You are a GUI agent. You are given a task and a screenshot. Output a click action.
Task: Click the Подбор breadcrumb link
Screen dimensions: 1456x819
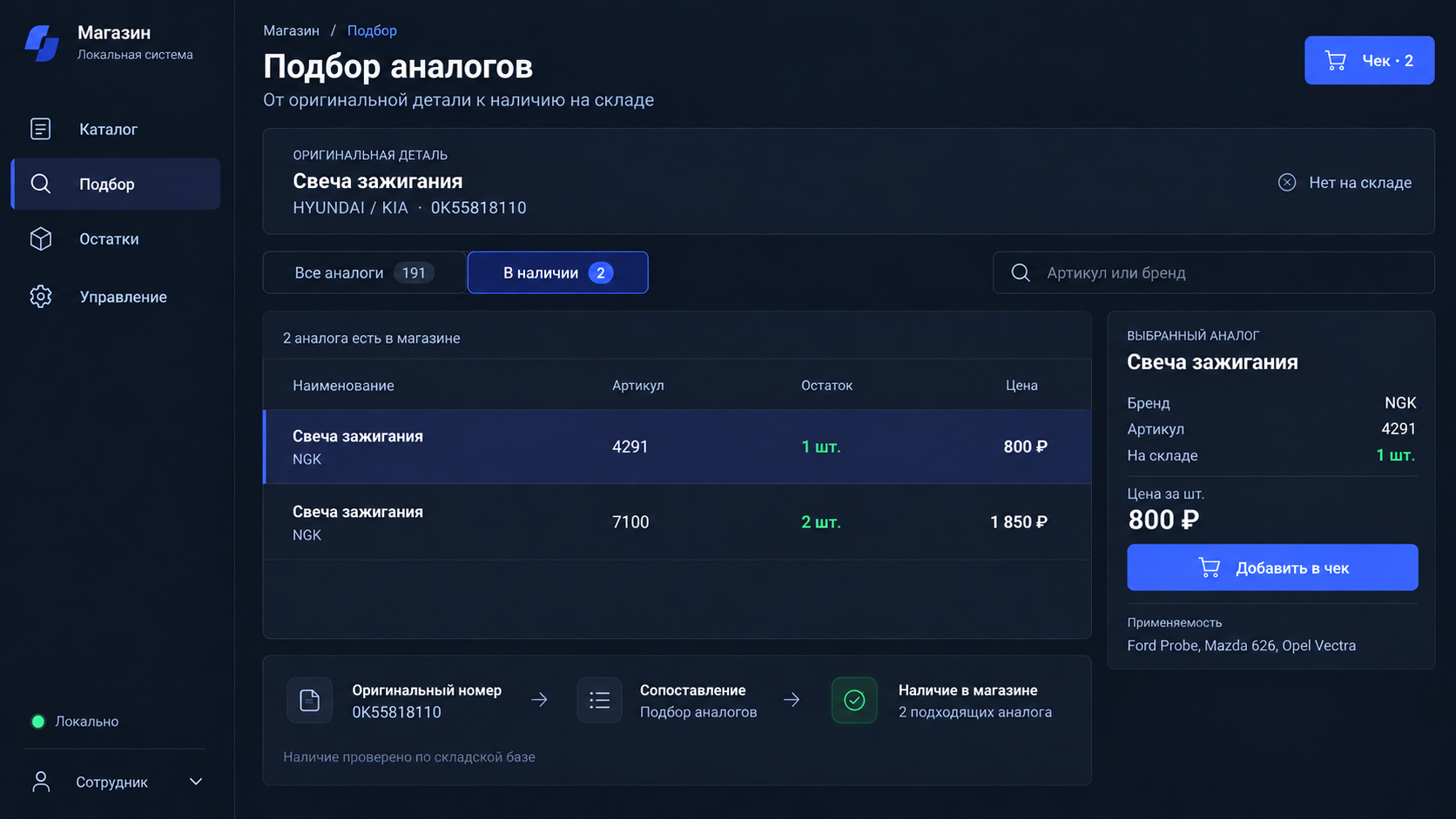(372, 30)
